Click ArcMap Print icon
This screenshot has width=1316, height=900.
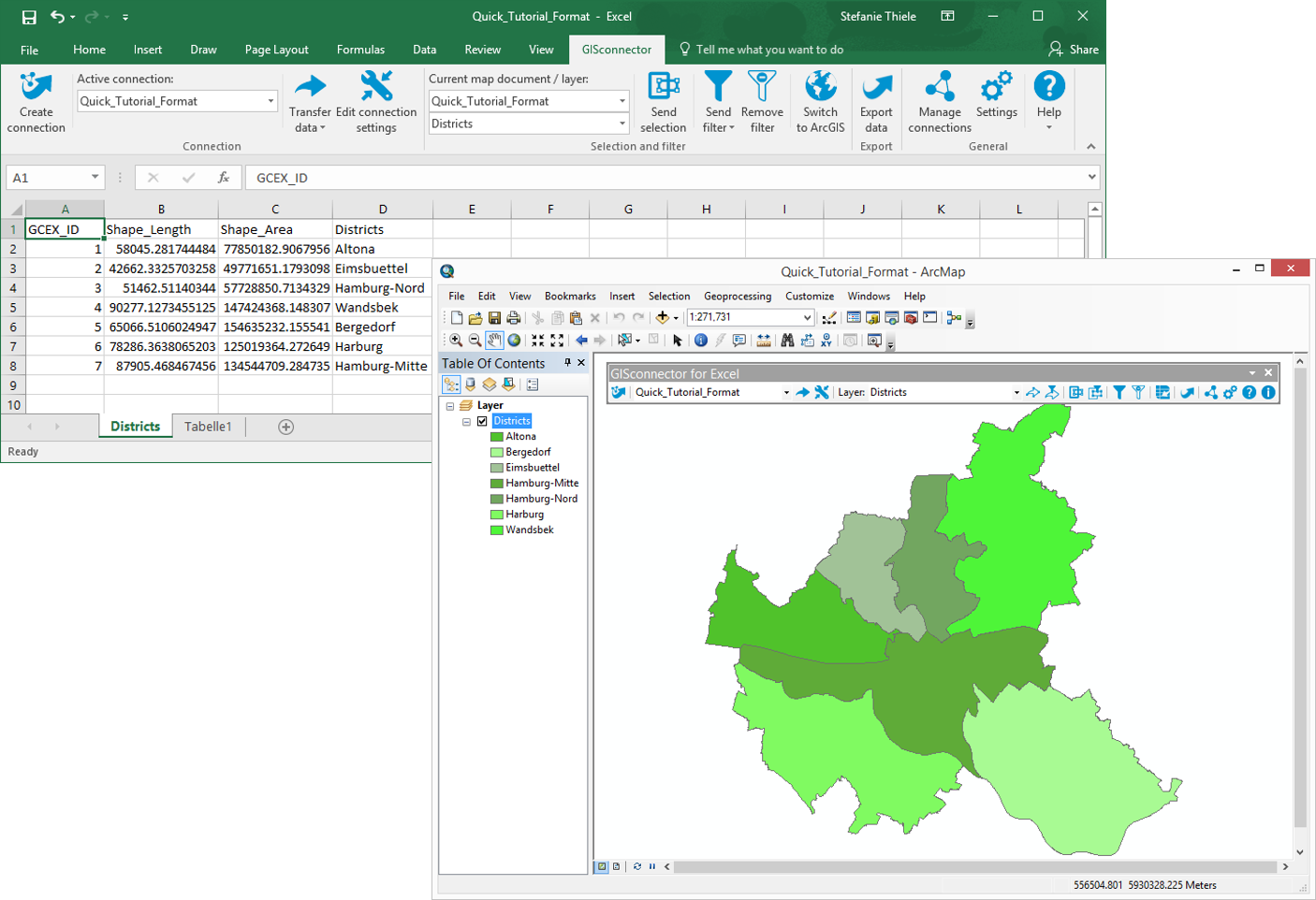[514, 318]
